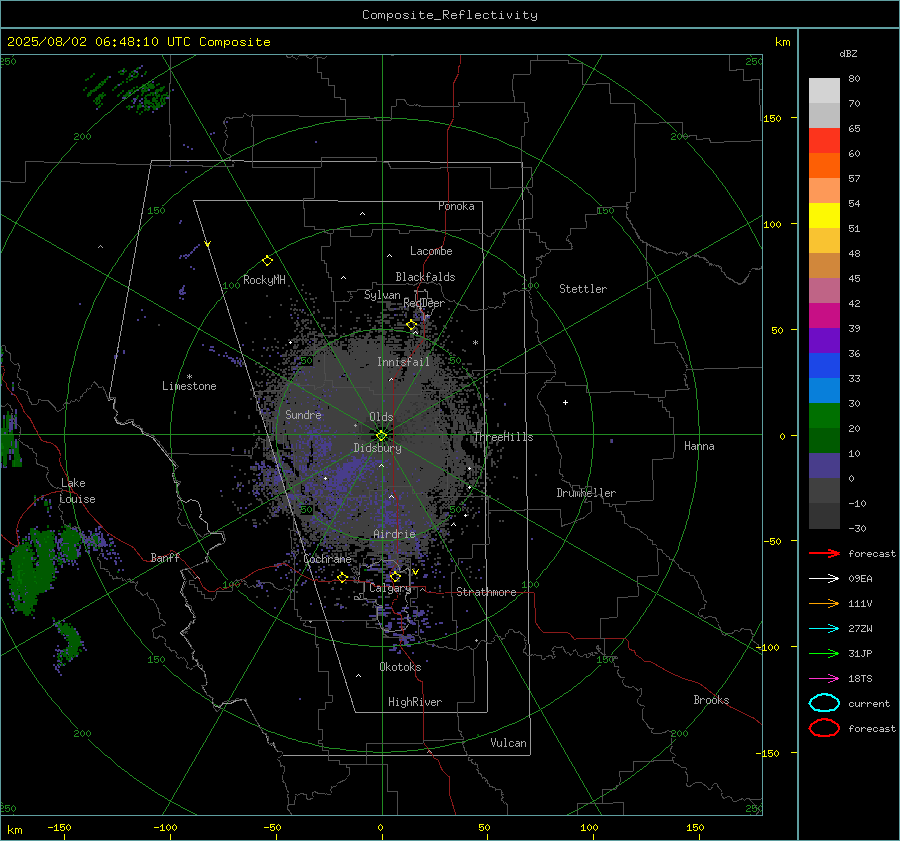Click the Innisfail city label
This screenshot has width=900, height=841.
(x=403, y=362)
